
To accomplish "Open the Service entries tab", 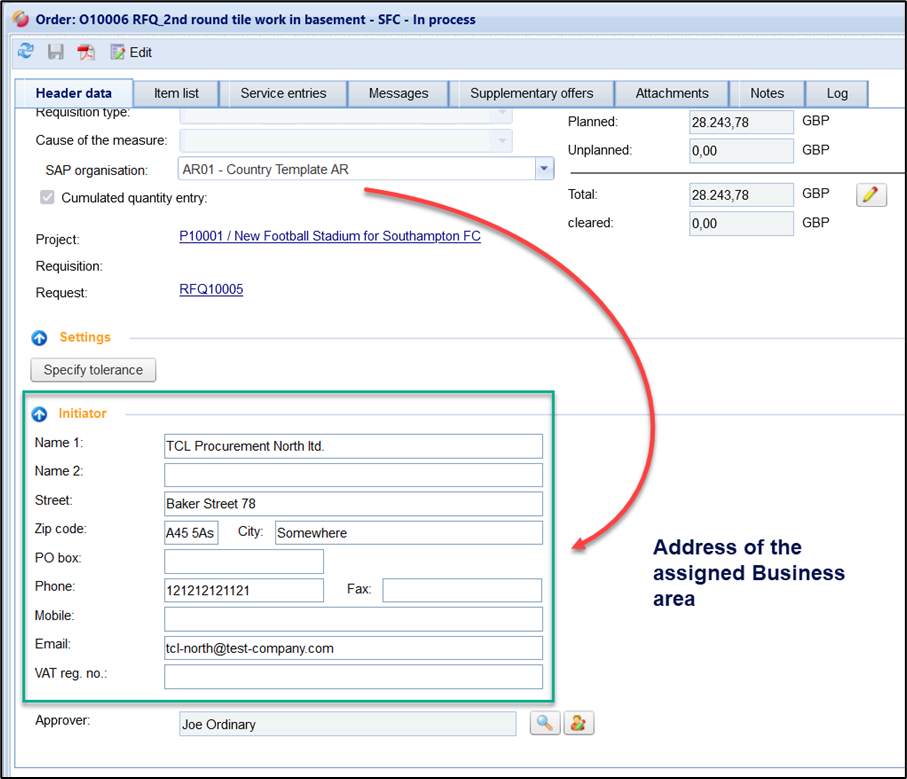I will coord(283,93).
